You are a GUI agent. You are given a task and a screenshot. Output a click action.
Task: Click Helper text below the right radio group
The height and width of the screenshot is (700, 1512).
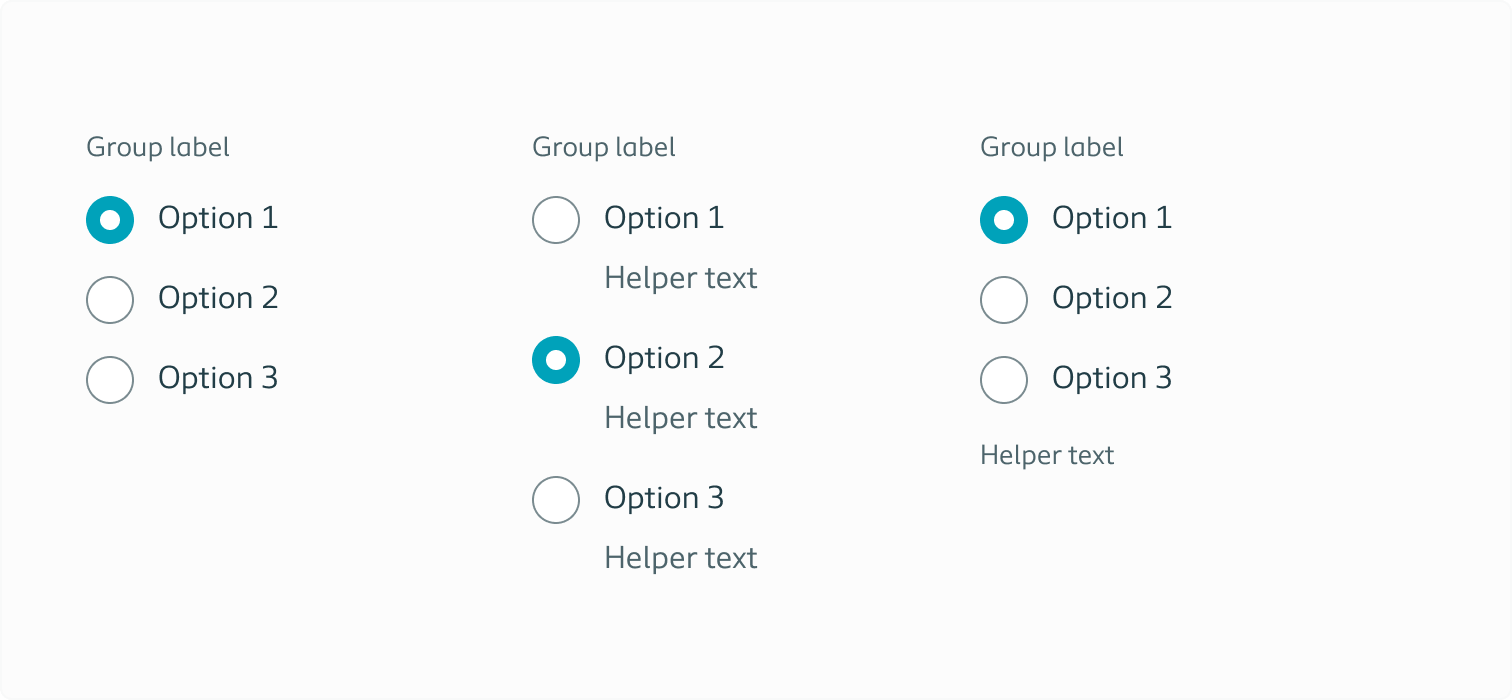[1047, 455]
